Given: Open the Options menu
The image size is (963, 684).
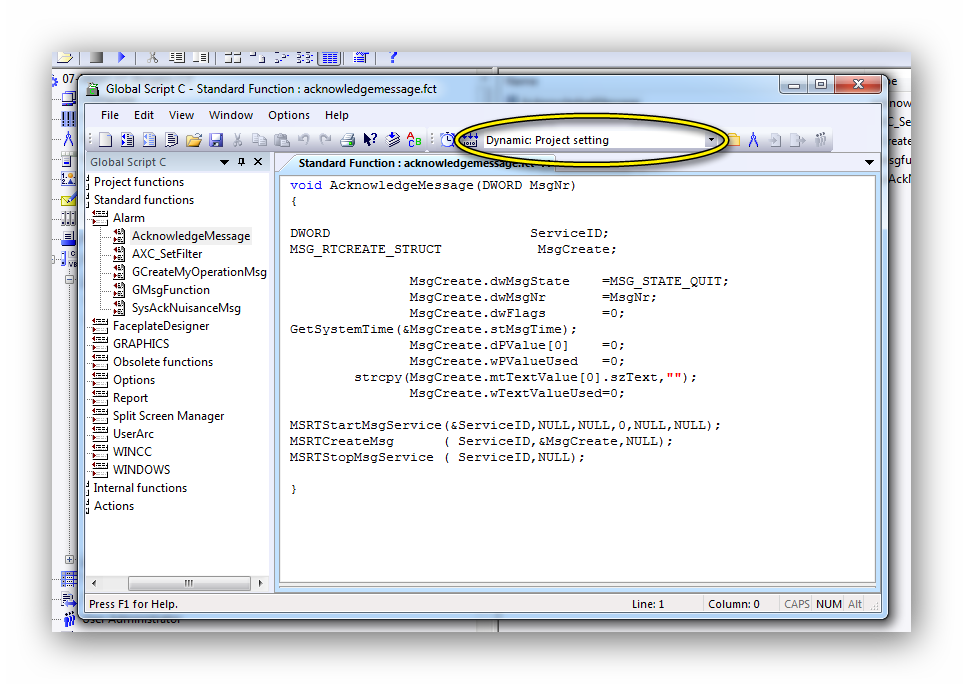Looking at the screenshot, I should click(288, 115).
